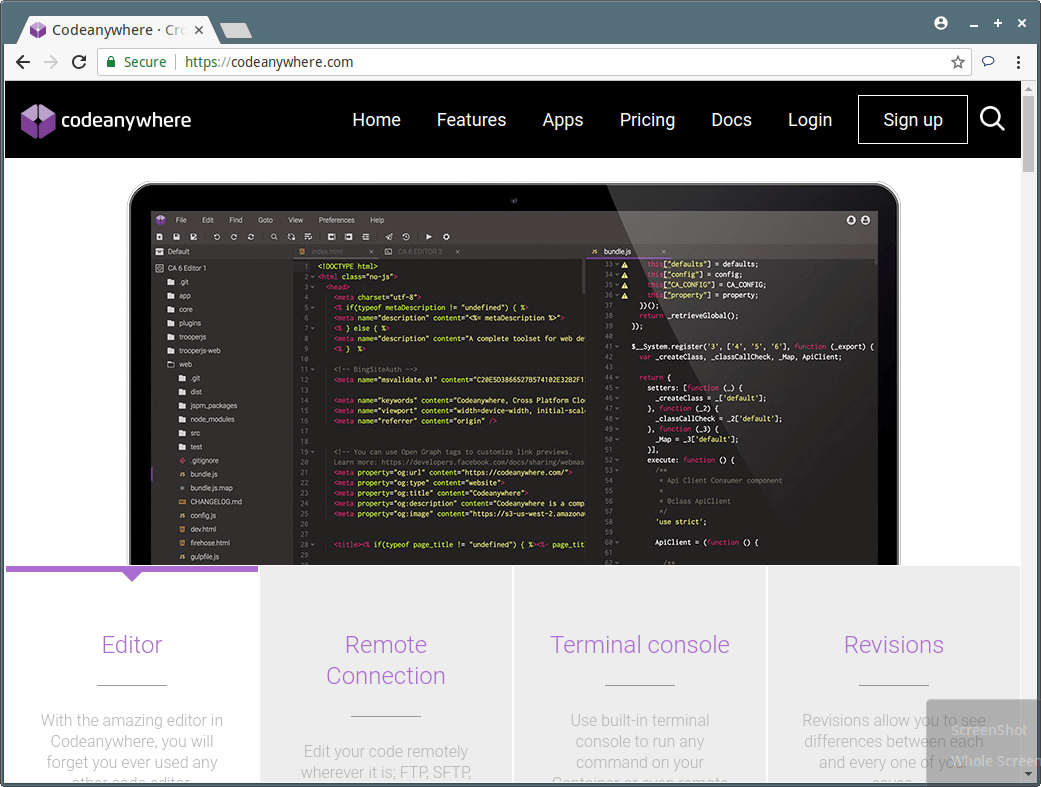Open the Features page link
Image resolution: width=1041 pixels, height=787 pixels.
tap(471, 120)
